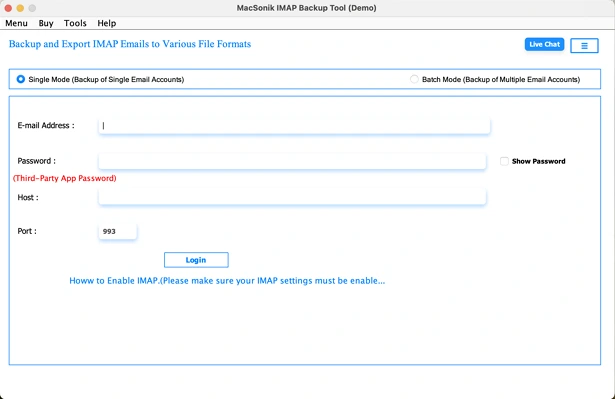This screenshot has width=615, height=399.
Task: Open the Menu menu
Action: [16, 23]
